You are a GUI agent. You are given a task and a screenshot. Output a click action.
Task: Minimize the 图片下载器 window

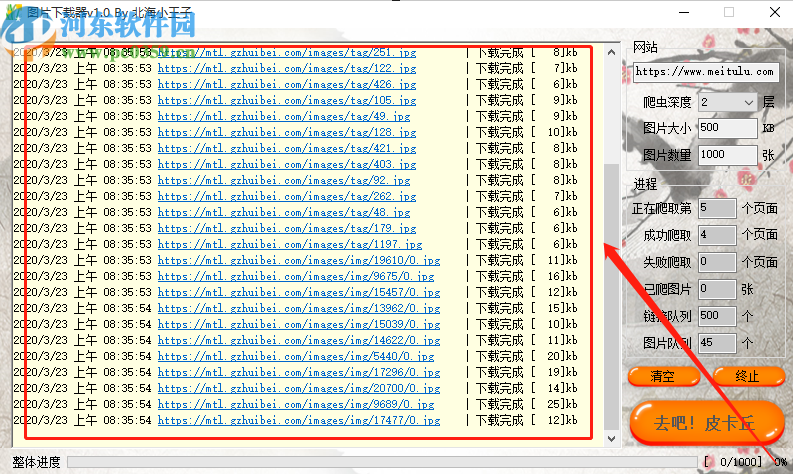684,12
